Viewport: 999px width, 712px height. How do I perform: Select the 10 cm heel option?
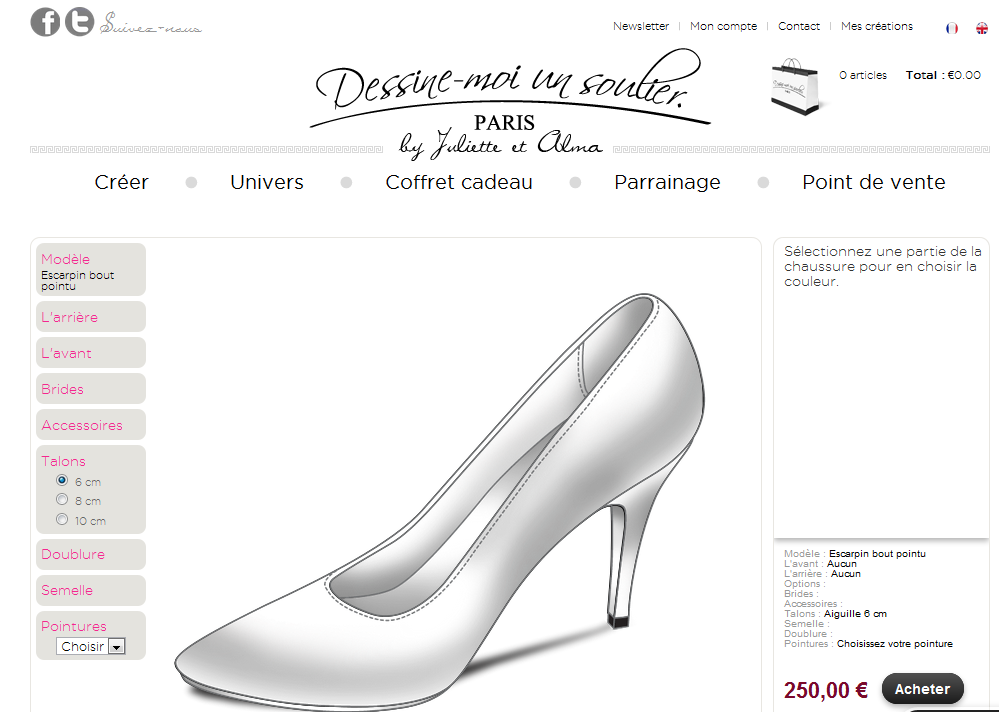(x=62, y=519)
